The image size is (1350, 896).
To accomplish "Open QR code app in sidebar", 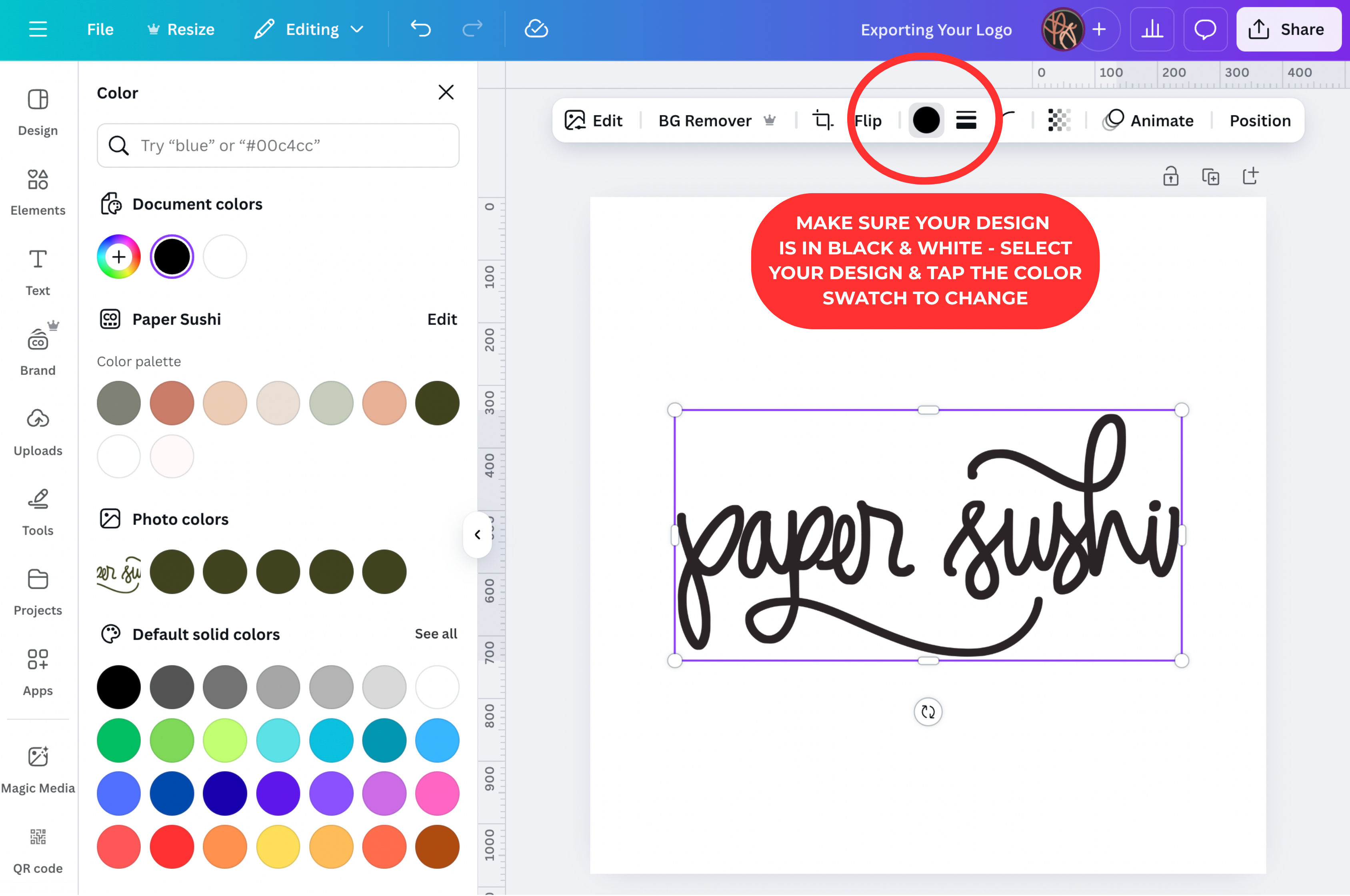I will click(38, 851).
